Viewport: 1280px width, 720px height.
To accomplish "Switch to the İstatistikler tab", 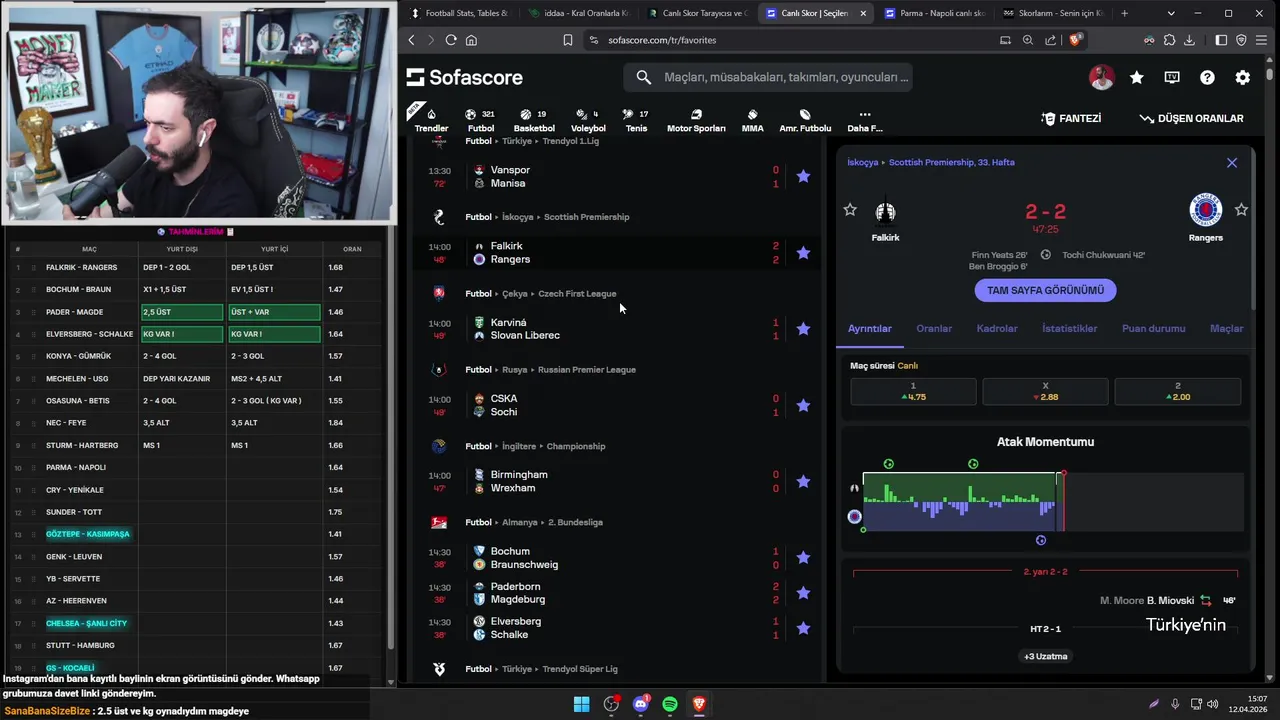I will [x=1069, y=328].
